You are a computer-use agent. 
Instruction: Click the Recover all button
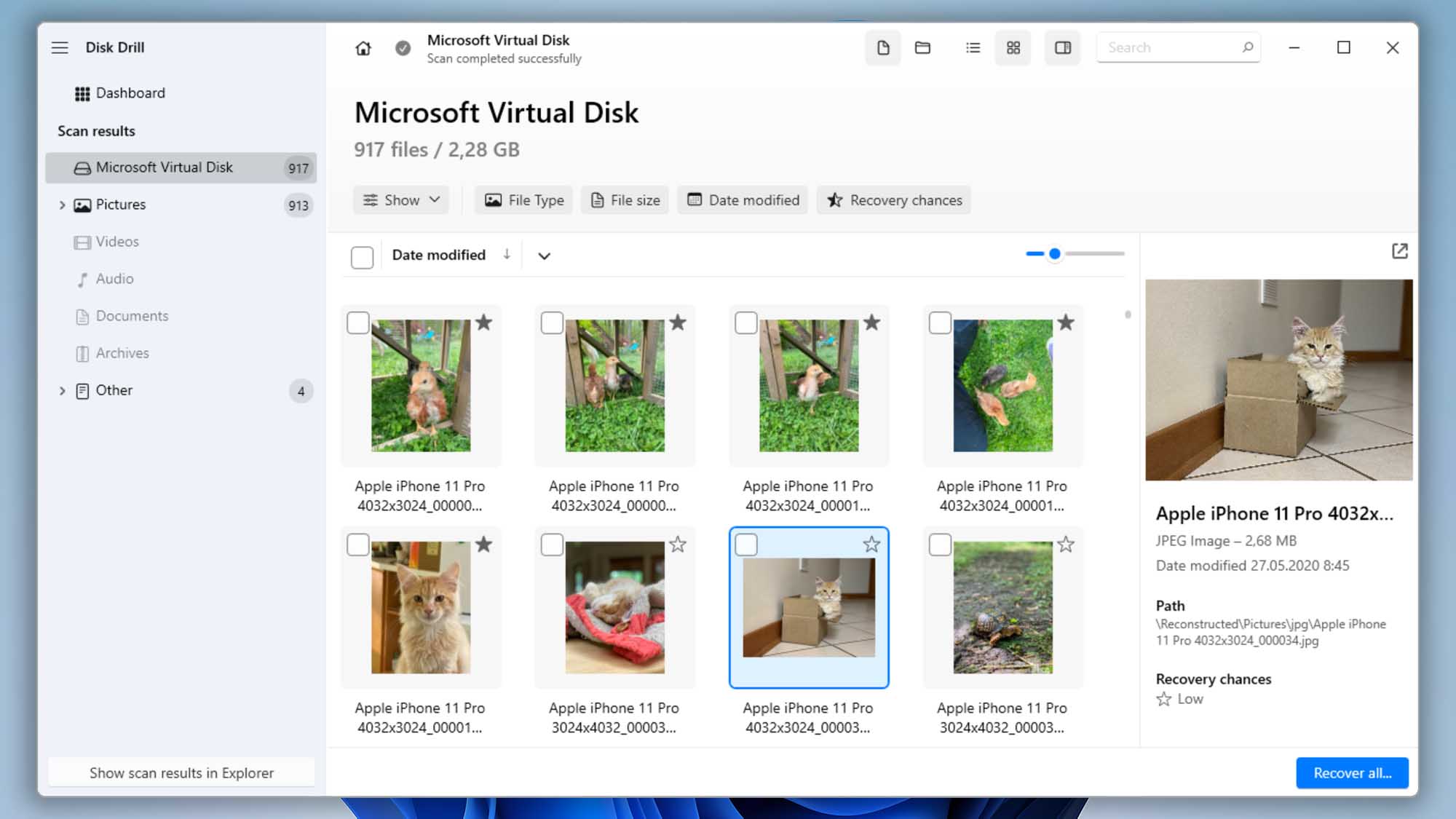pyautogui.click(x=1352, y=773)
